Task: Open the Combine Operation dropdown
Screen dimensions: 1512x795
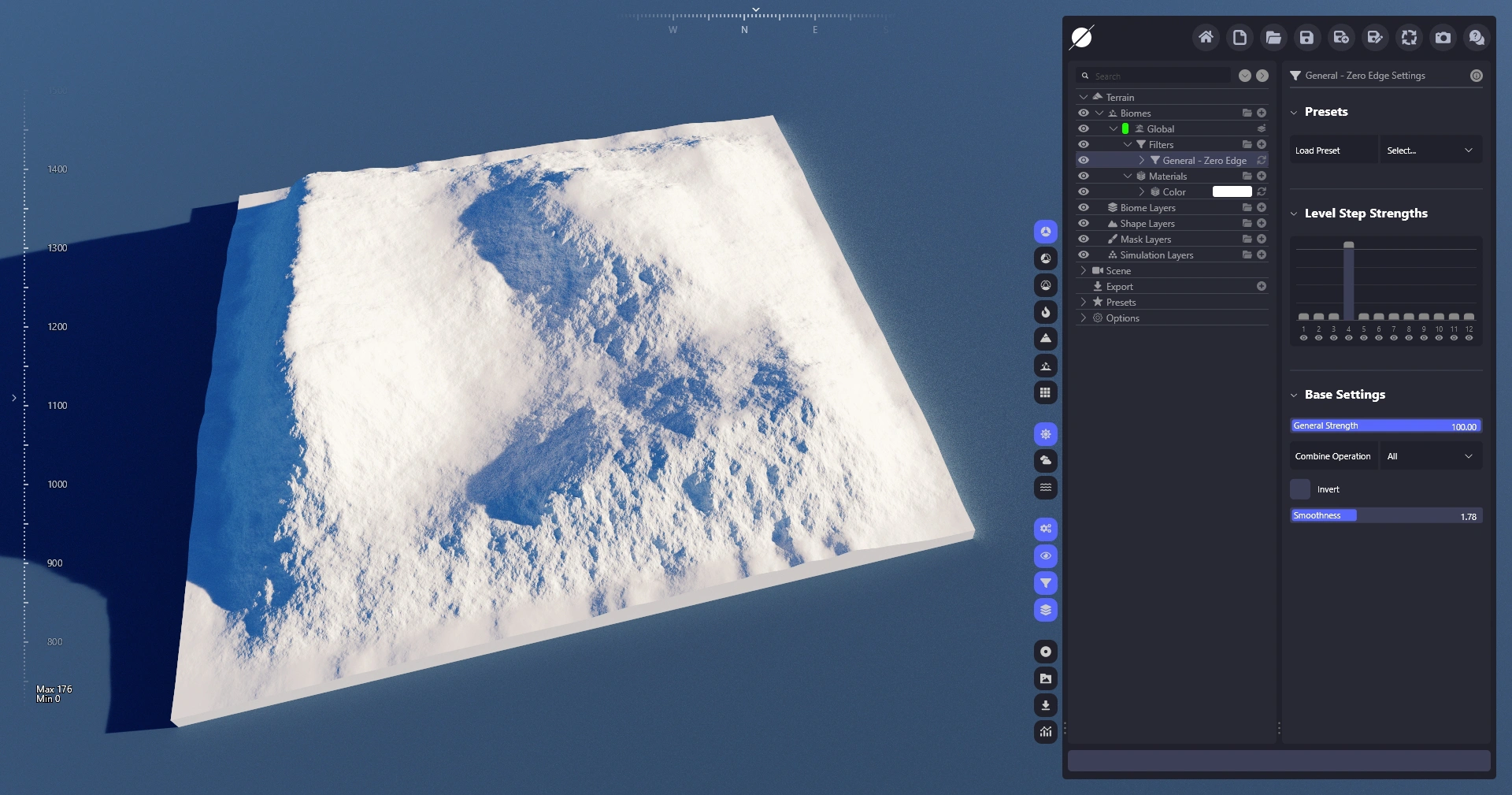Action: pyautogui.click(x=1430, y=456)
